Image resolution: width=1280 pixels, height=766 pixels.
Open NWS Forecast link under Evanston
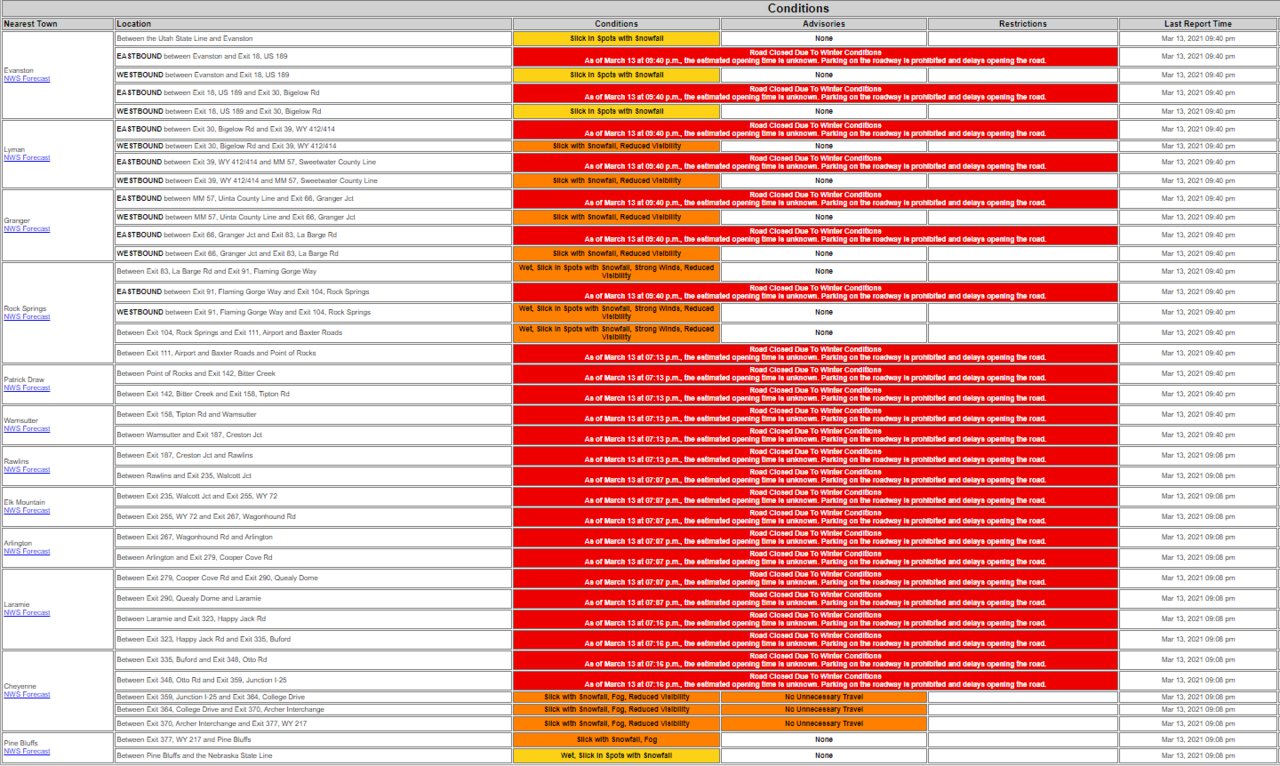point(27,78)
